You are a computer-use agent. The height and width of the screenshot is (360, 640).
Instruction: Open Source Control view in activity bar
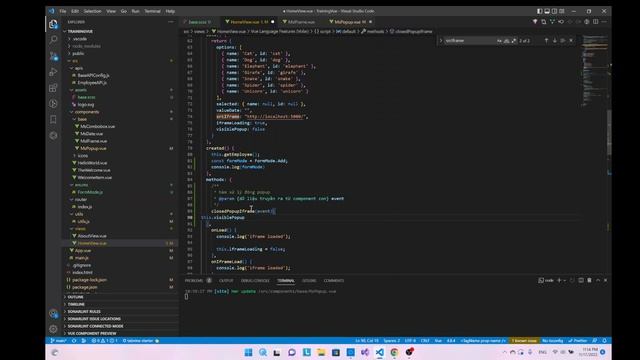point(53,56)
